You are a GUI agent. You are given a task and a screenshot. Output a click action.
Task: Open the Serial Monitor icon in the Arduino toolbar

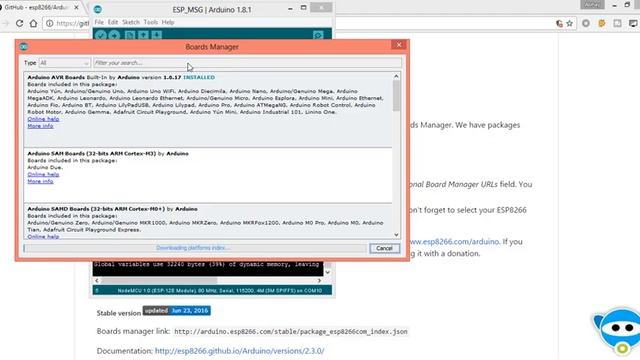coord(318,35)
